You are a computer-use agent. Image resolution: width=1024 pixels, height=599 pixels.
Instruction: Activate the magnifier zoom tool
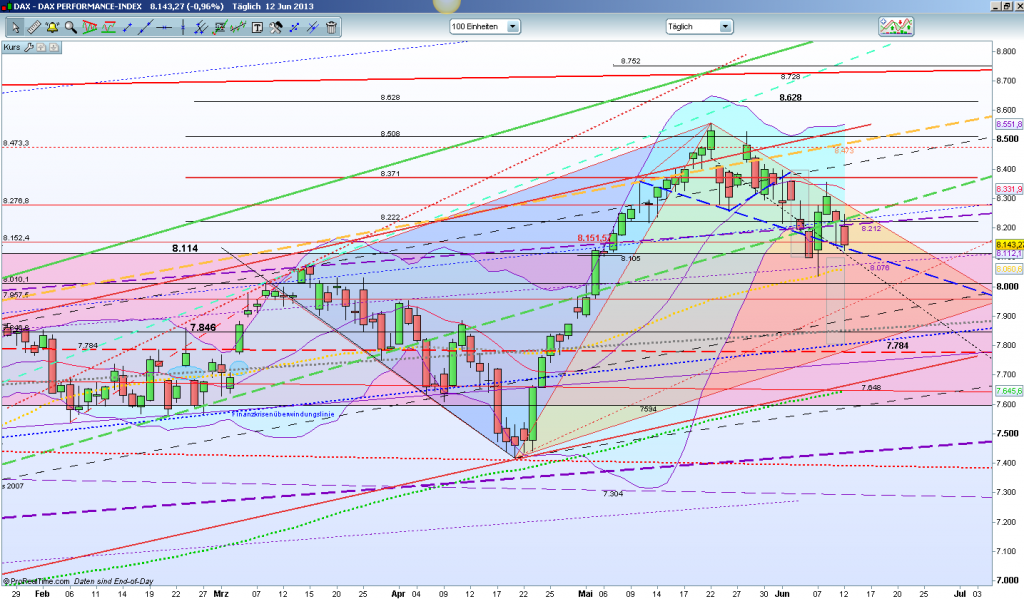pos(71,27)
